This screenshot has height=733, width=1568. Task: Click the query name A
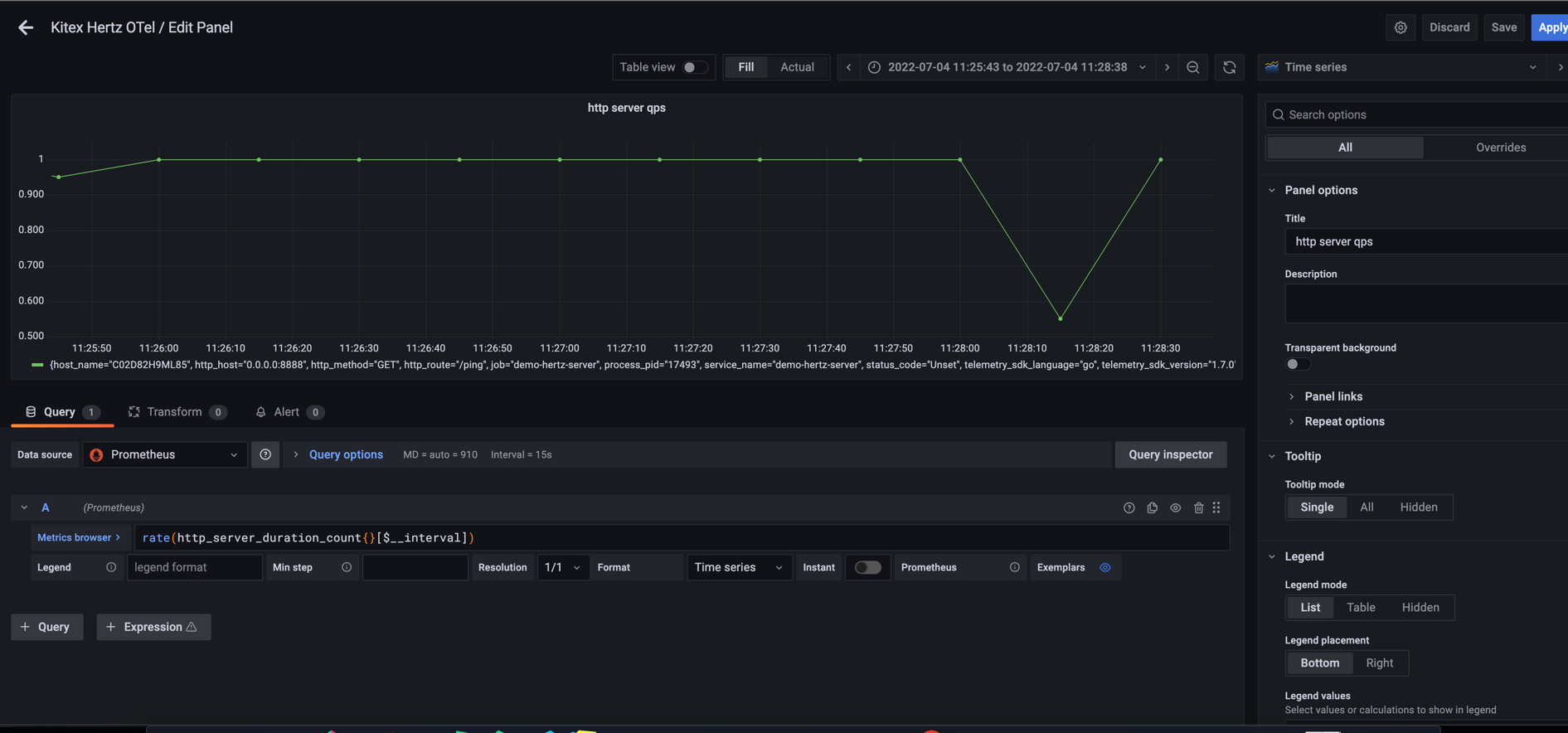(x=46, y=507)
